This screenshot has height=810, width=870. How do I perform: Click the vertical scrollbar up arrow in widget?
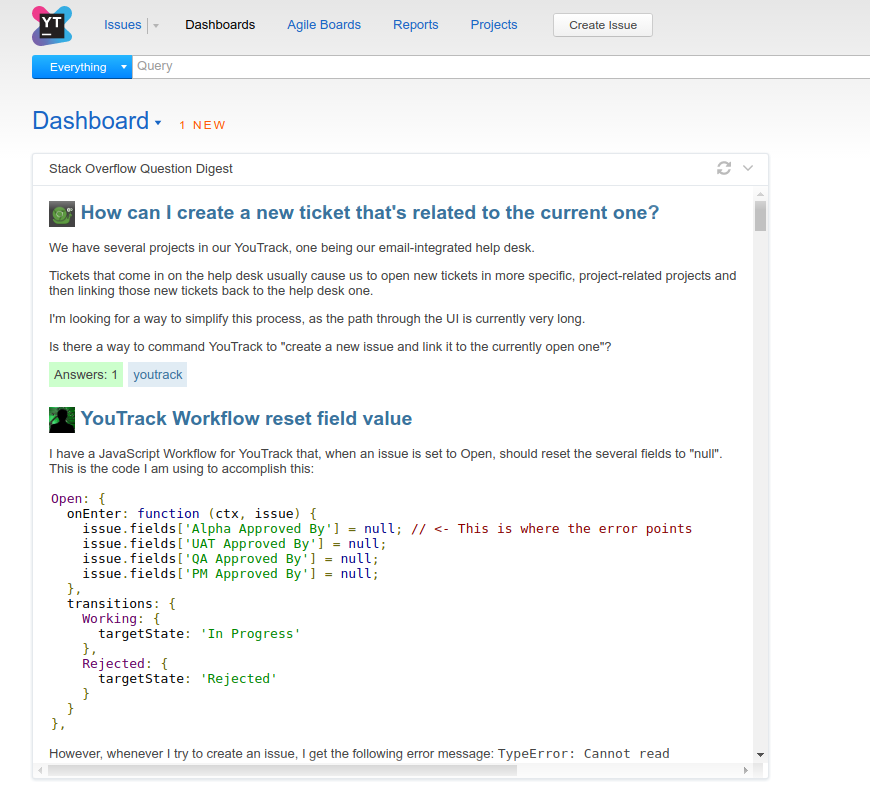pyautogui.click(x=760, y=194)
